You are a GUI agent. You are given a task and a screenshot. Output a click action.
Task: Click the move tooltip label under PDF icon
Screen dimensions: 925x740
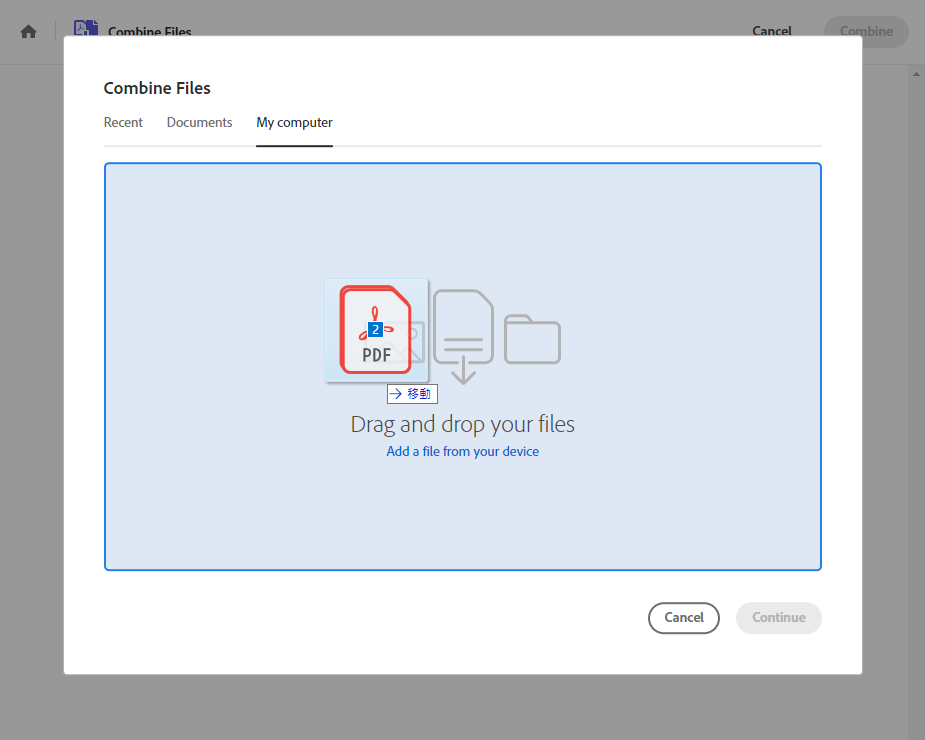pyautogui.click(x=412, y=394)
